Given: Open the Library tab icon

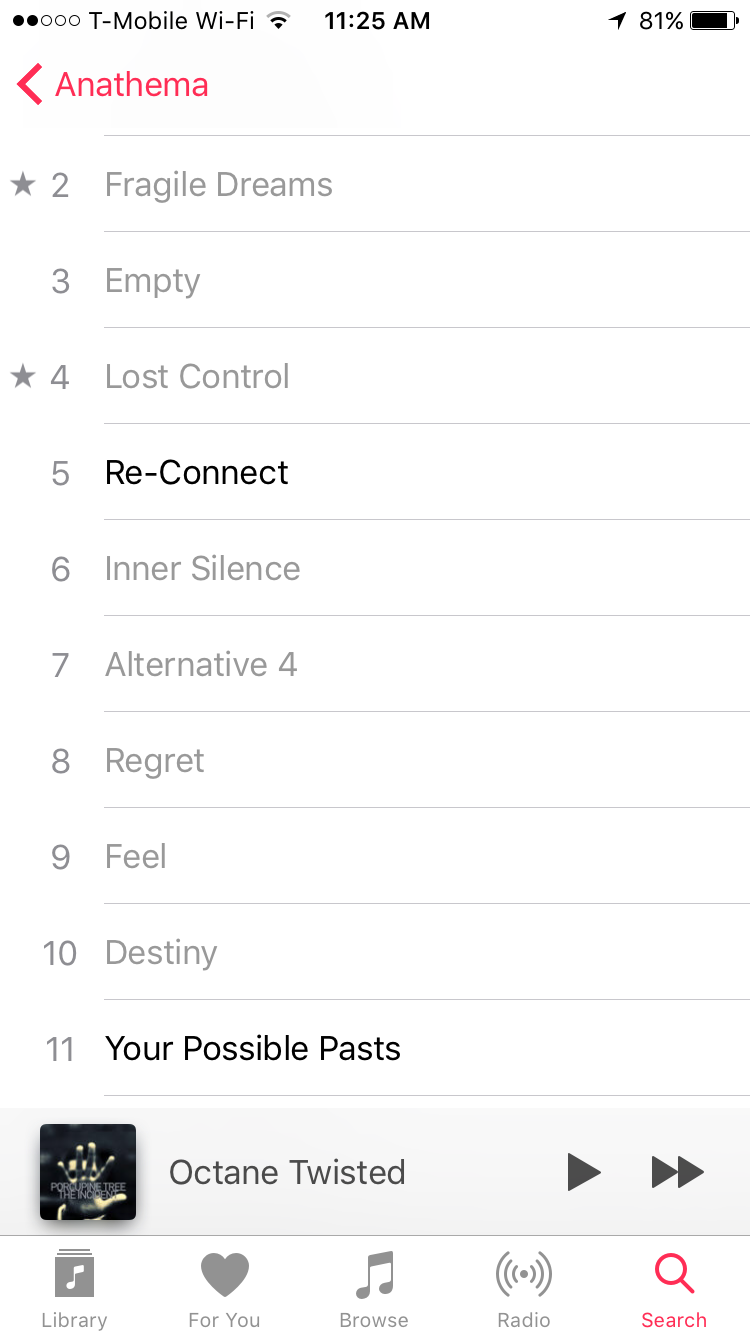Looking at the screenshot, I should click(x=74, y=1275).
